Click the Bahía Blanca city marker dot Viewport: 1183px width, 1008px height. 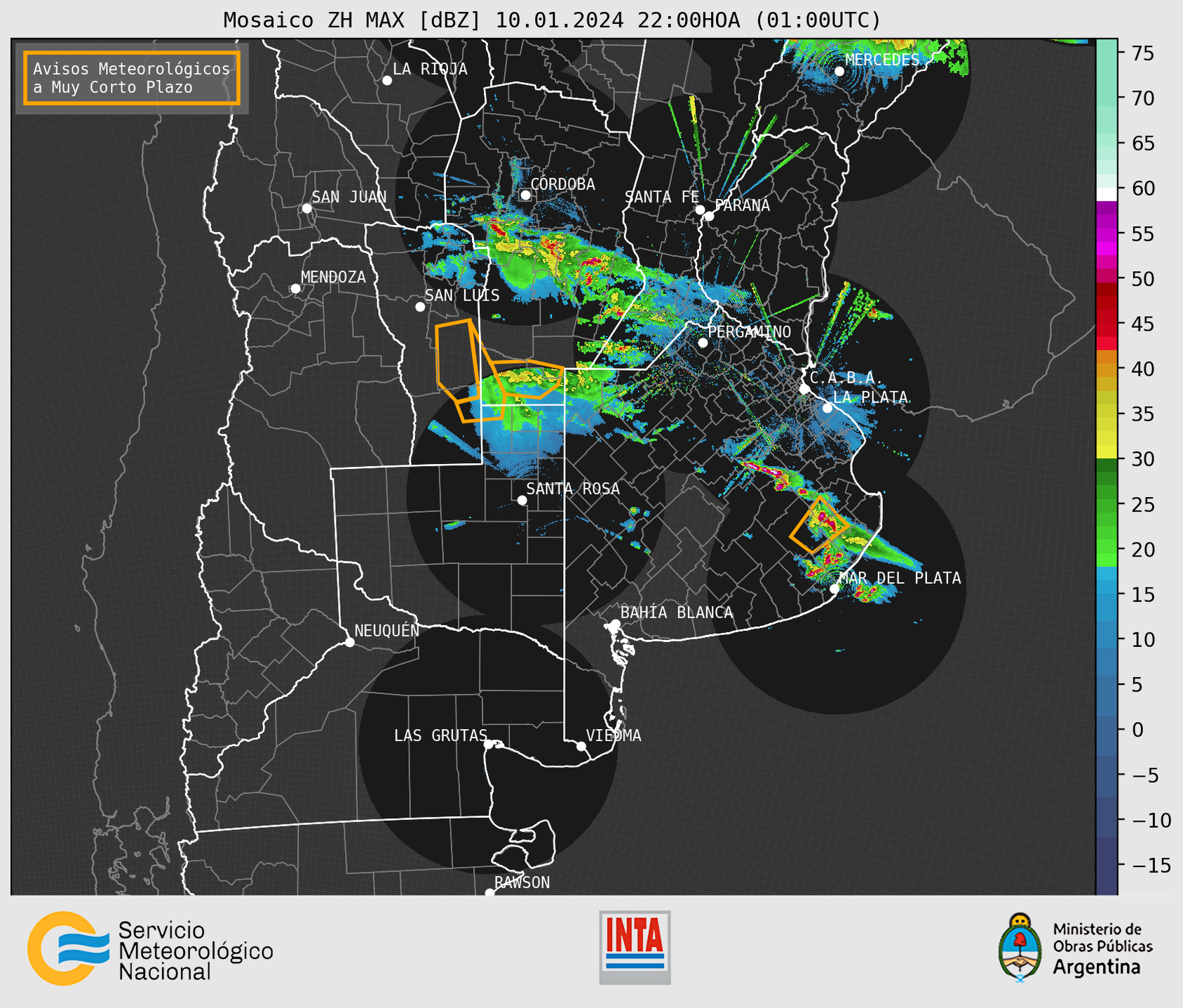tap(615, 624)
